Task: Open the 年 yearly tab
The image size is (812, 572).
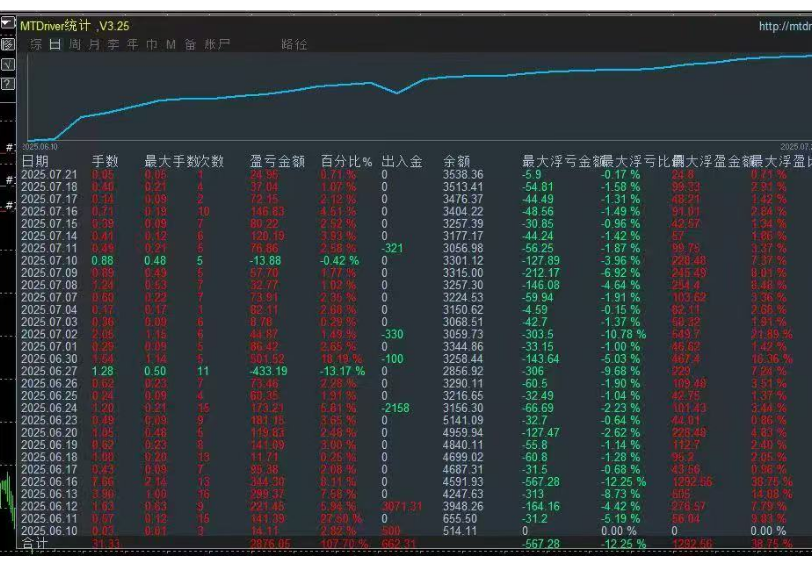Action: click(x=133, y=45)
